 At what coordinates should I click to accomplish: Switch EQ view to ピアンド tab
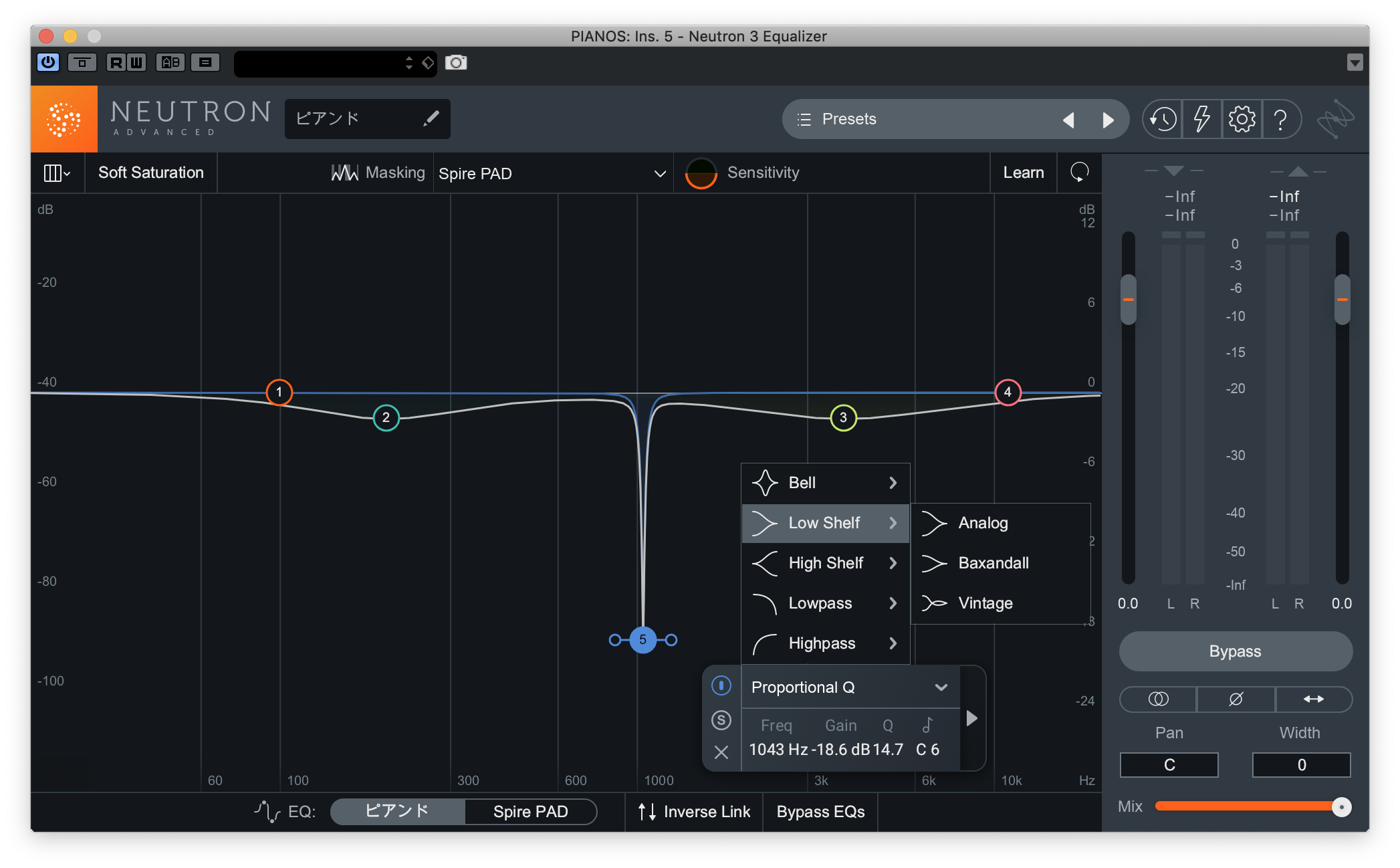(397, 811)
